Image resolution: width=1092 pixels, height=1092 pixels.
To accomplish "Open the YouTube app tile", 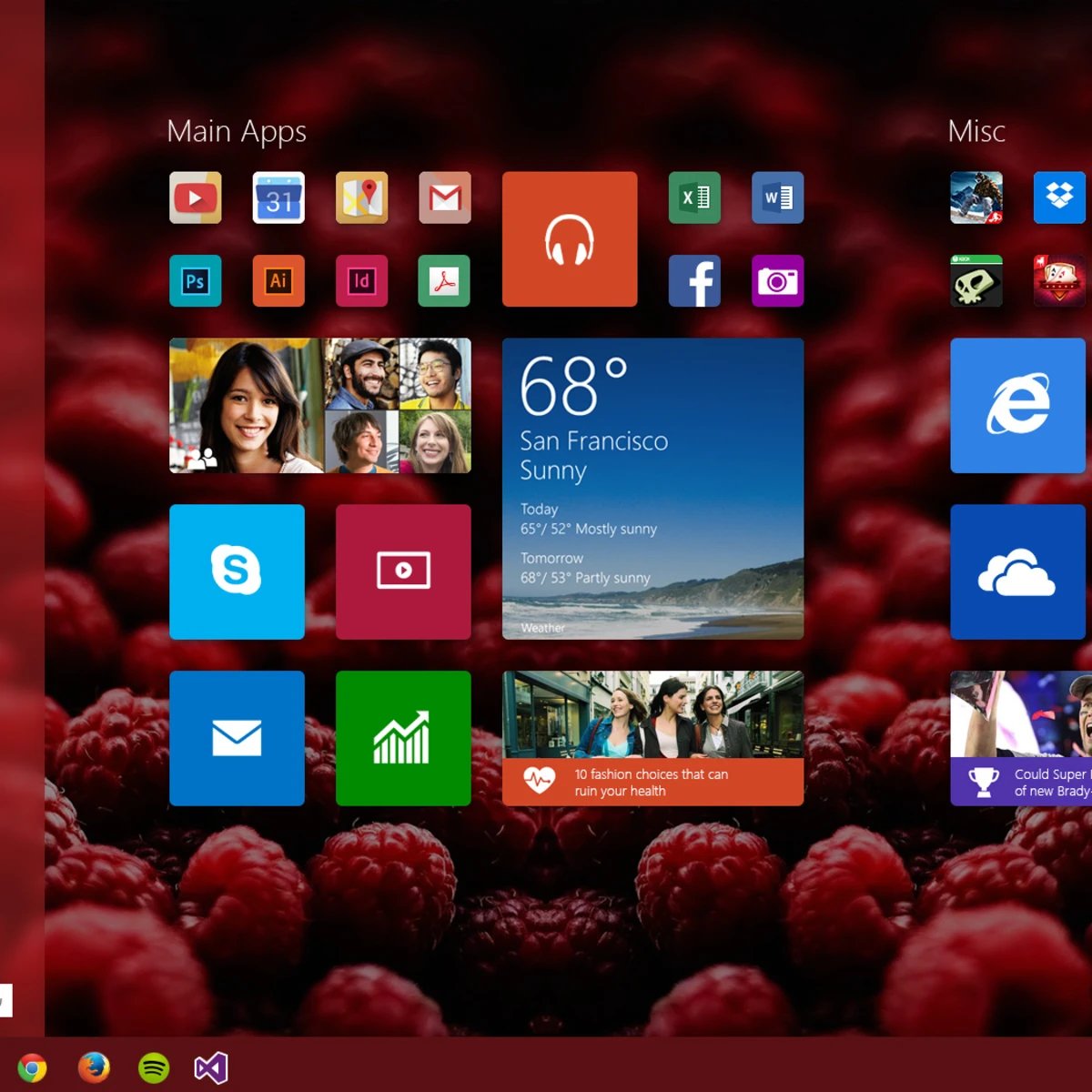I will 195,198.
